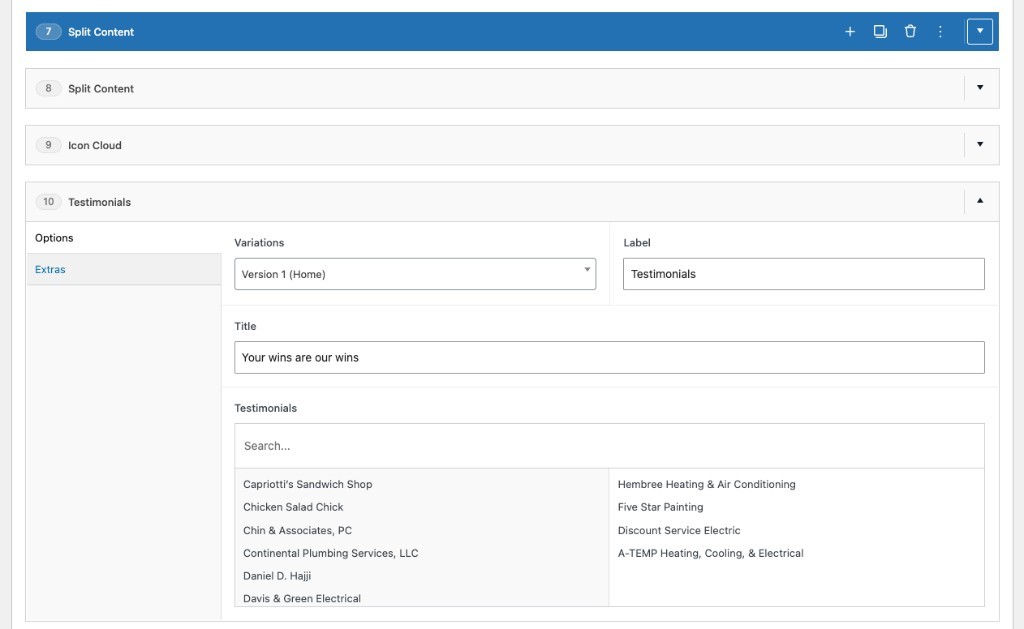Open more options on Split Content 7
1024x629 pixels.
tap(940, 31)
